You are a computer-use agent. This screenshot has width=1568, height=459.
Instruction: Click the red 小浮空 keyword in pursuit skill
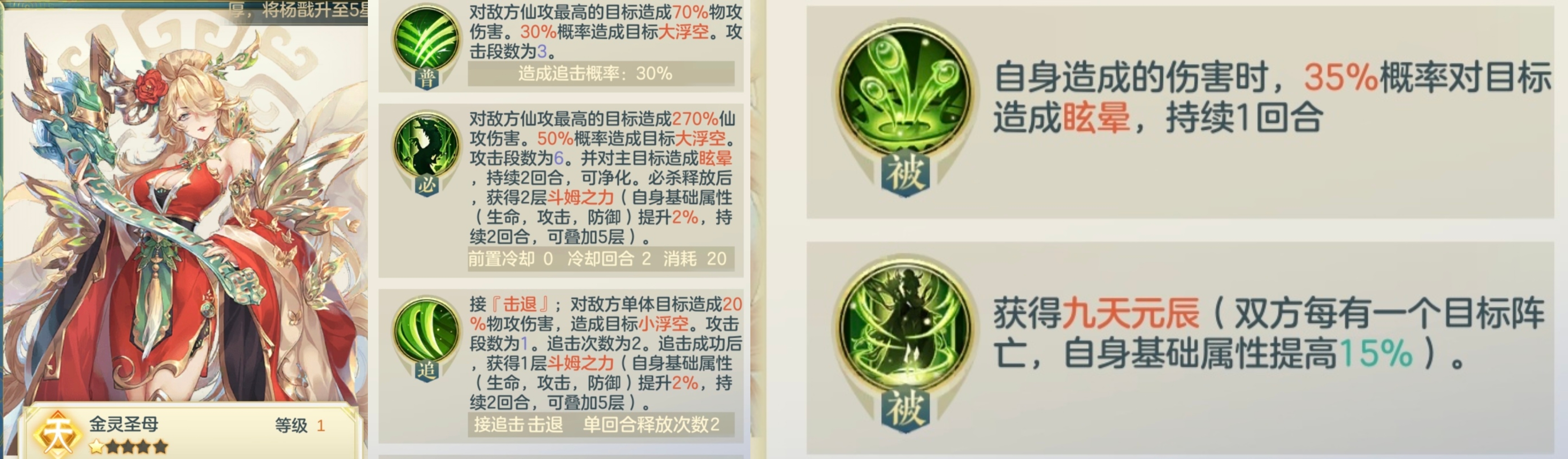[x=663, y=323]
